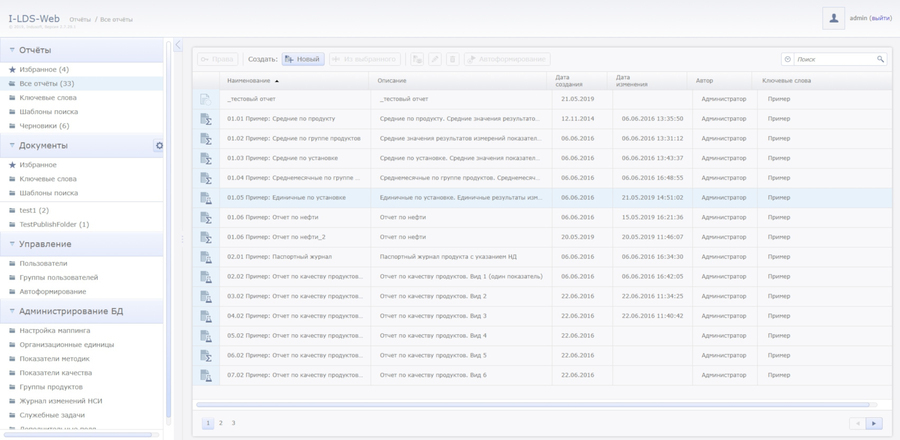Click the user avatar icon
Image resolution: width=900 pixels, height=440 pixels.
click(833, 18)
